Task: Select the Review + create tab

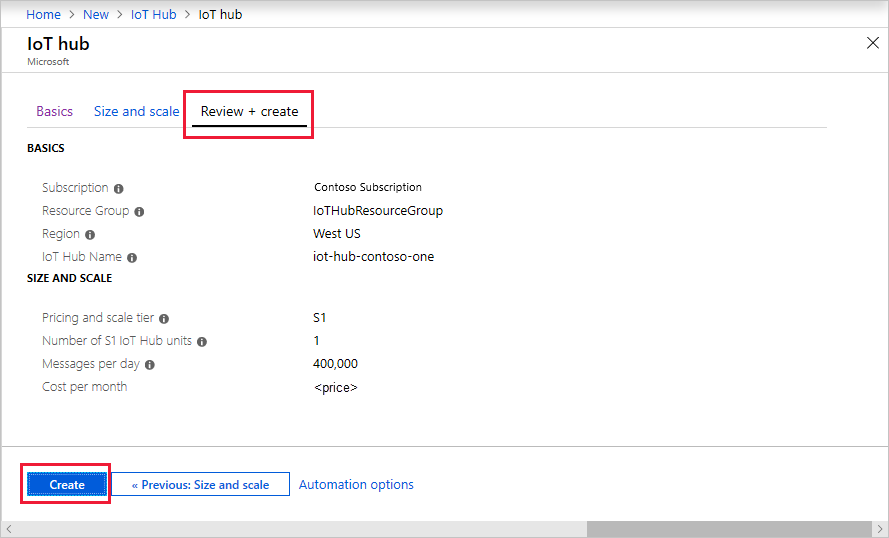Action: click(x=249, y=112)
